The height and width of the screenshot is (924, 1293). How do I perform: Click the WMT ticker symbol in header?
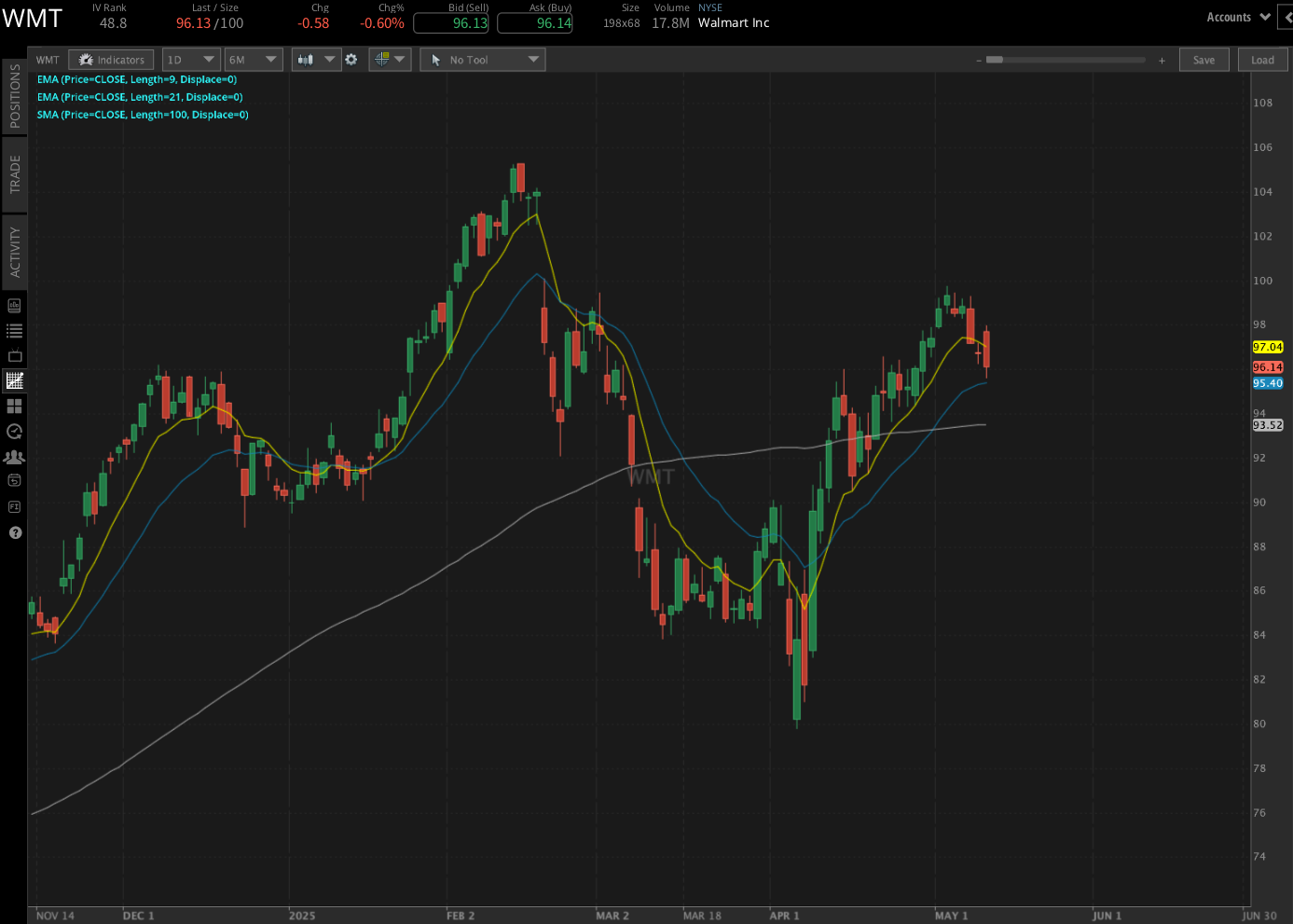(x=33, y=18)
